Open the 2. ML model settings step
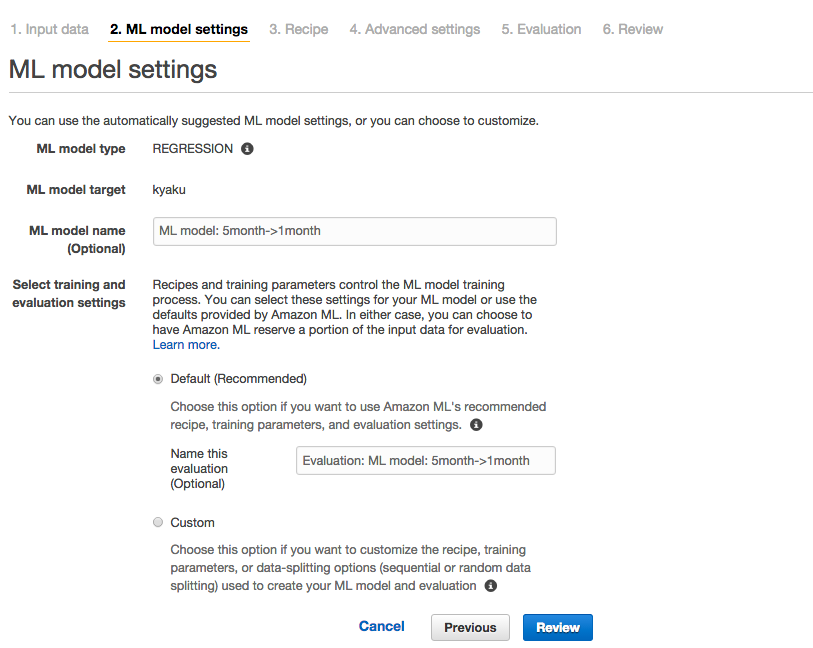Image resolution: width=813 pixels, height=648 pixels. 179,29
